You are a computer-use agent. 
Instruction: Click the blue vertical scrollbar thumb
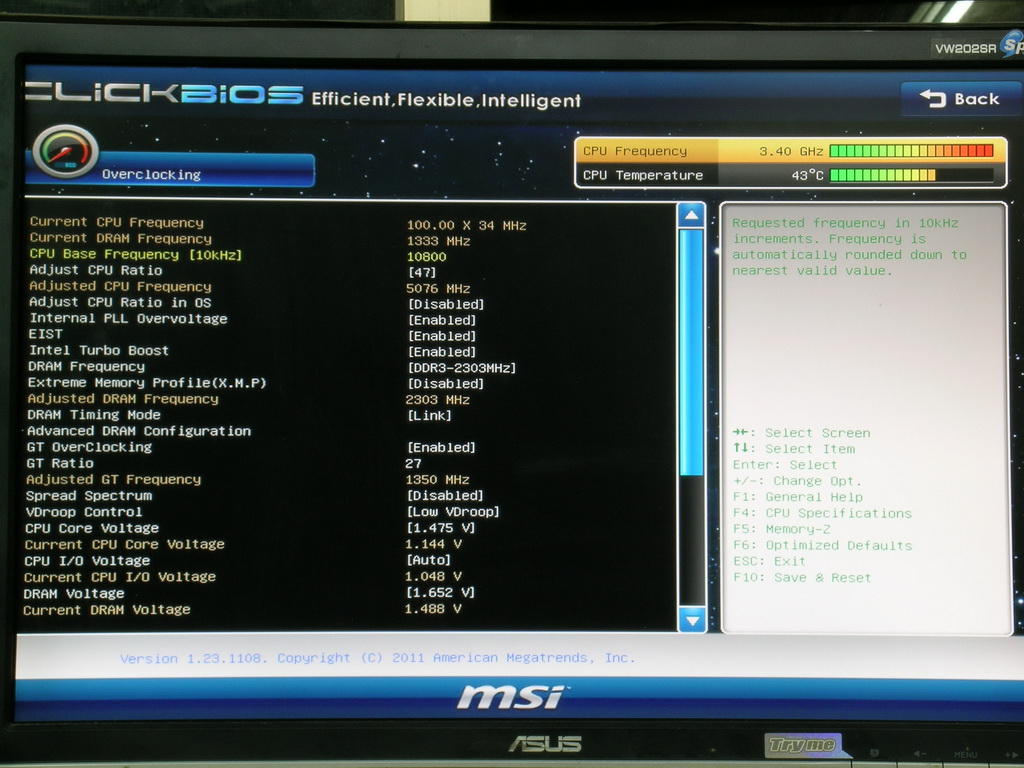(691, 352)
